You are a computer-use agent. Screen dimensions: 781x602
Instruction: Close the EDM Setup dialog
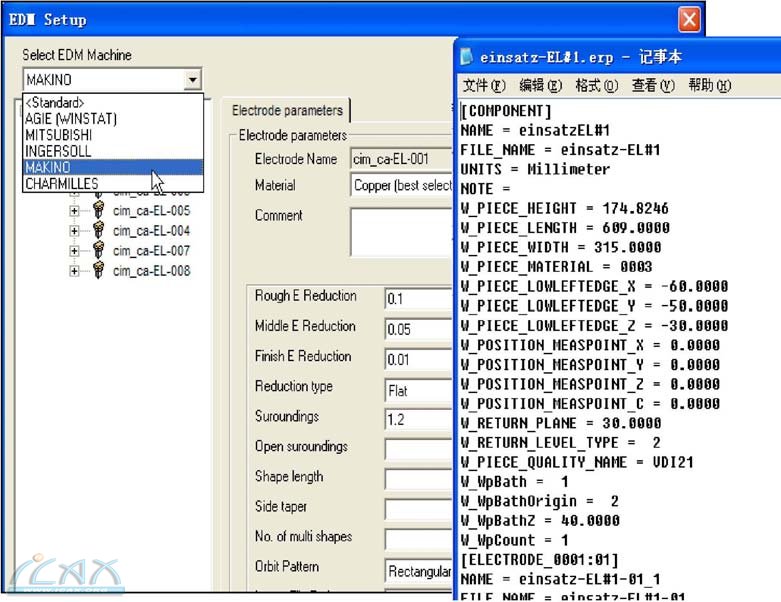(x=689, y=19)
